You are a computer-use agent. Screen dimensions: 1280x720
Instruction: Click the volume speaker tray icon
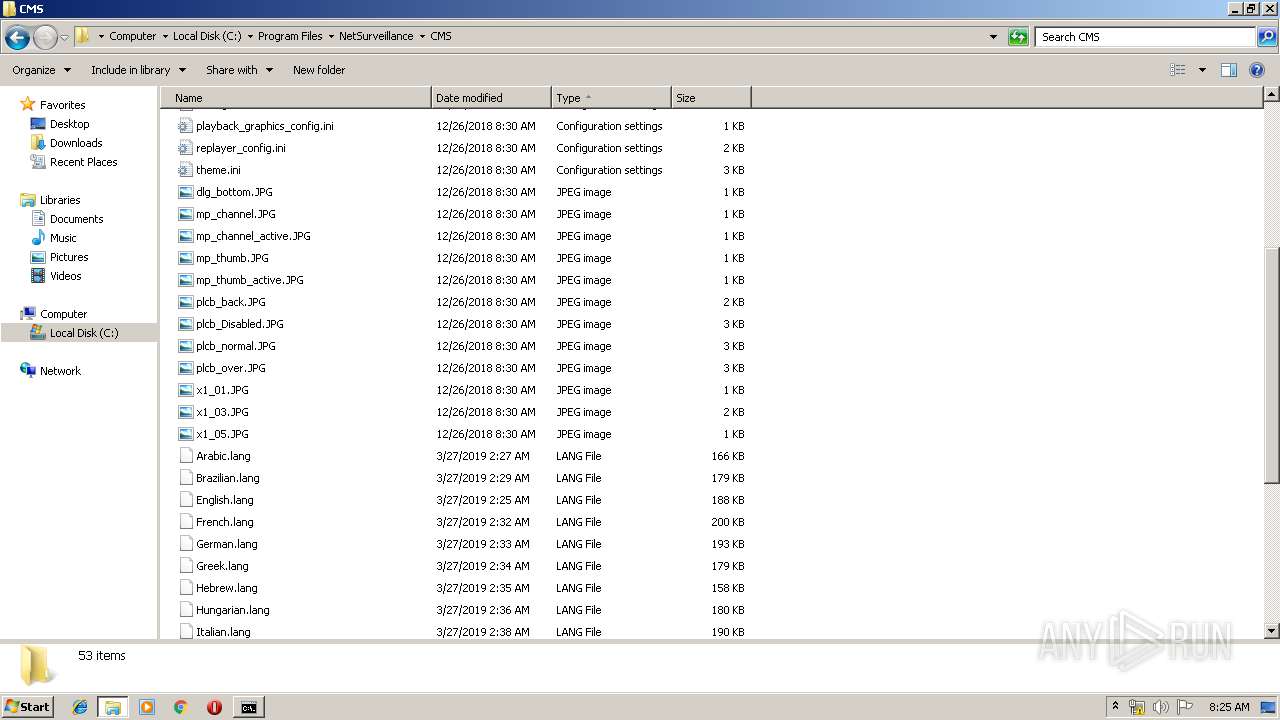[1161, 707]
